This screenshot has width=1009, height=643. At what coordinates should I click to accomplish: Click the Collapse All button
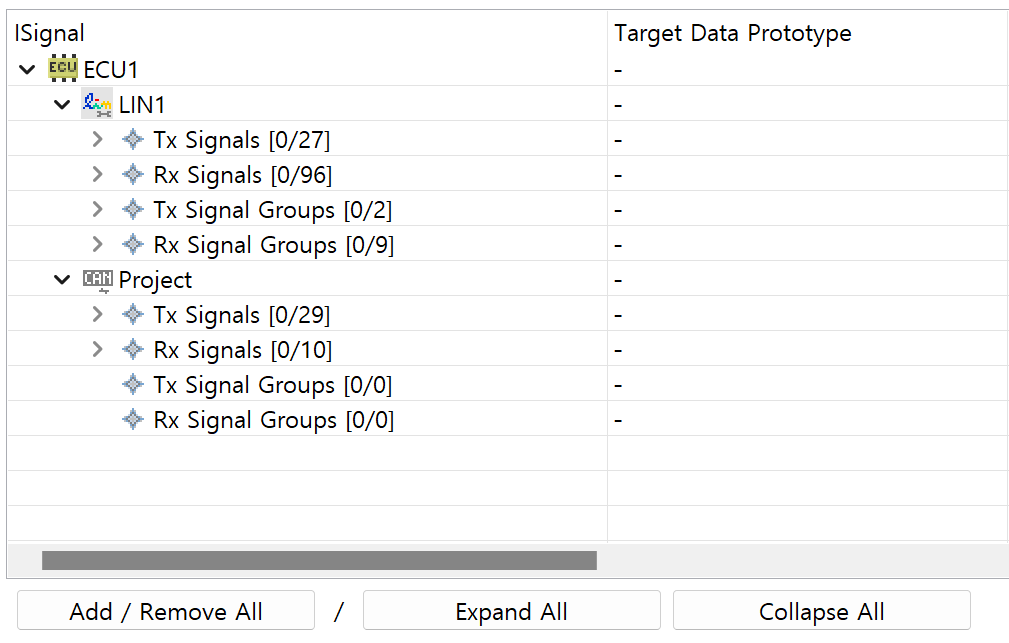822,610
